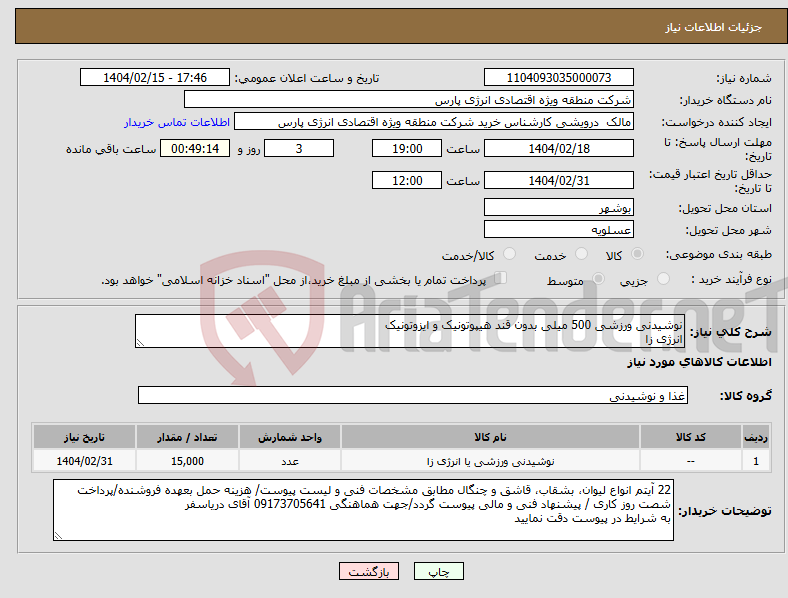Click the buyer notes textarea resize handle
Viewport: 788px width, 598px height.
click(x=58, y=536)
